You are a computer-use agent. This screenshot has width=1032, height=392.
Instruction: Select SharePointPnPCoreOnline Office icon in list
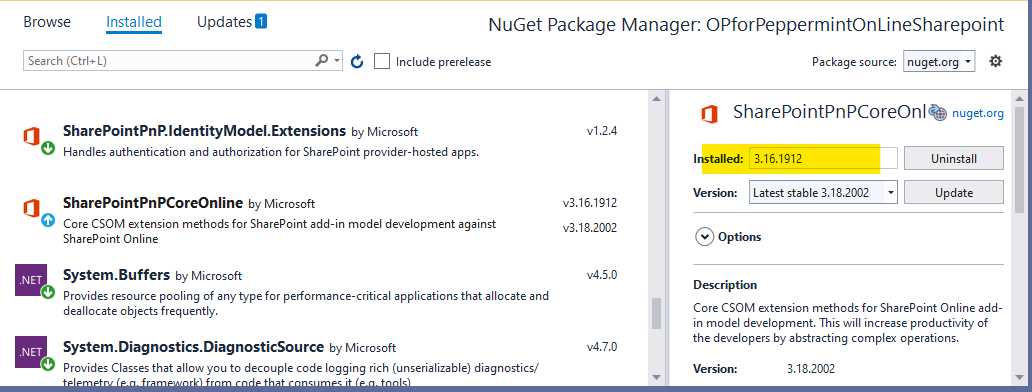pos(33,208)
